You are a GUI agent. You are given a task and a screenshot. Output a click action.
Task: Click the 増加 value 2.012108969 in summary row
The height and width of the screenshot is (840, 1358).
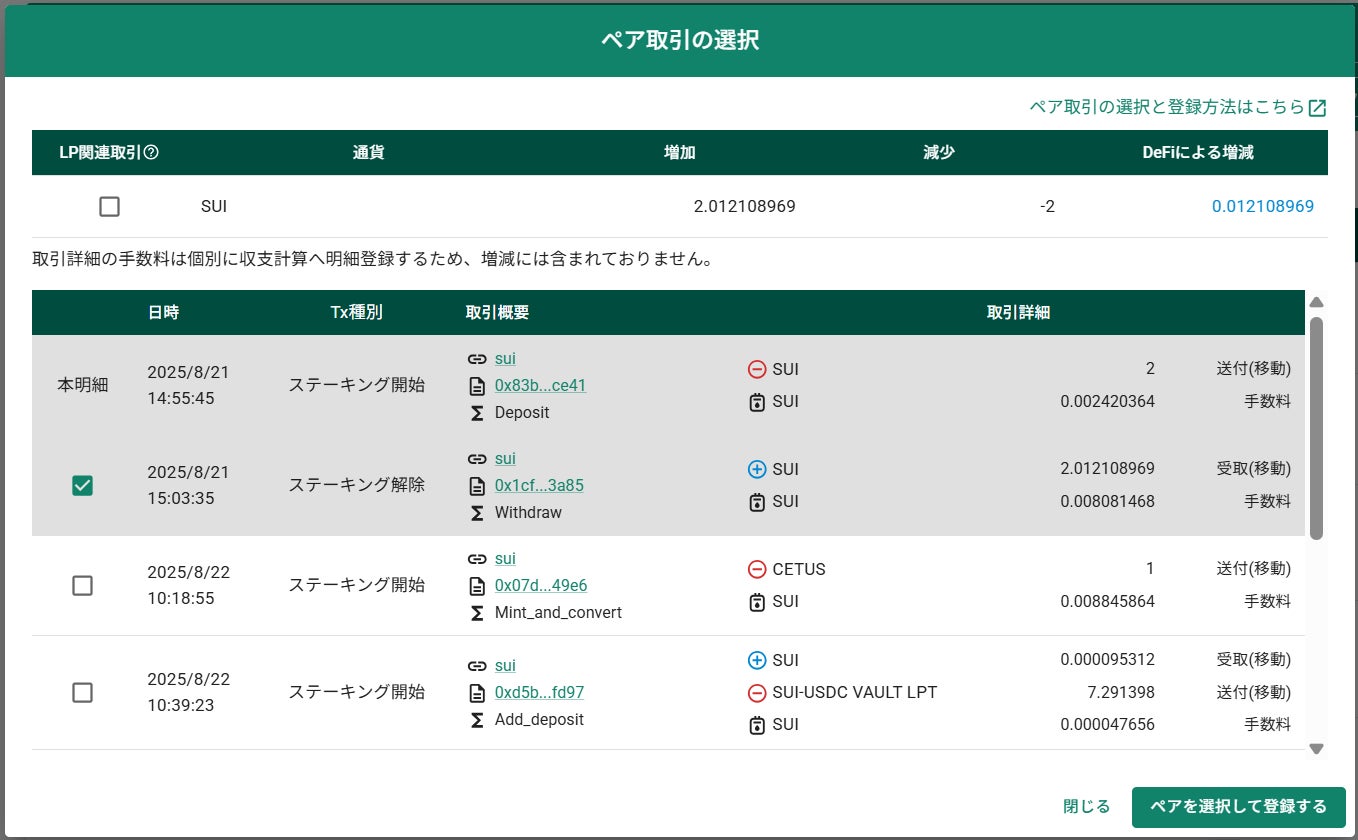pos(744,207)
